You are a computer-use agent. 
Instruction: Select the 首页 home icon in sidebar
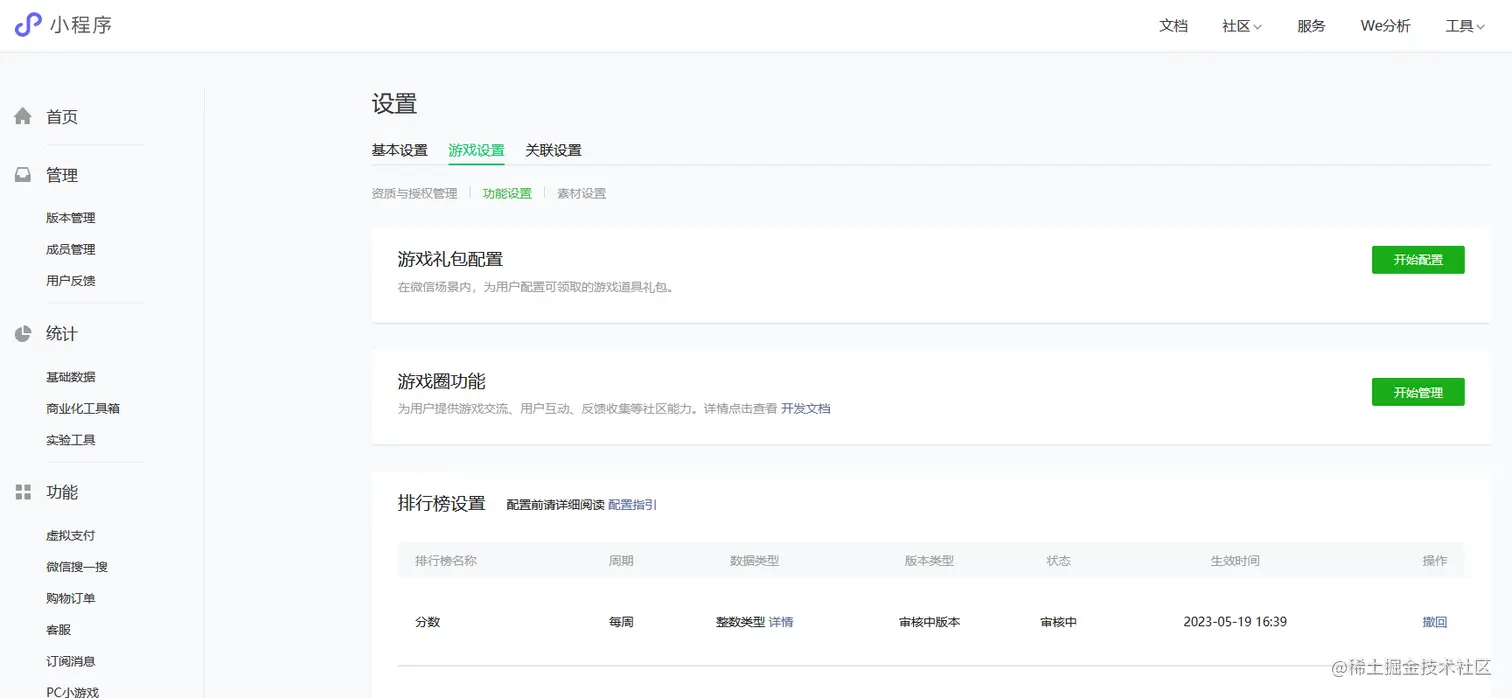(x=22, y=116)
